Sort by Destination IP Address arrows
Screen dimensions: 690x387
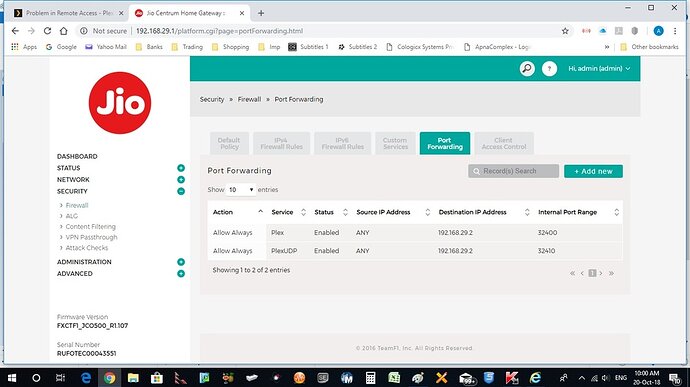[x=527, y=212]
